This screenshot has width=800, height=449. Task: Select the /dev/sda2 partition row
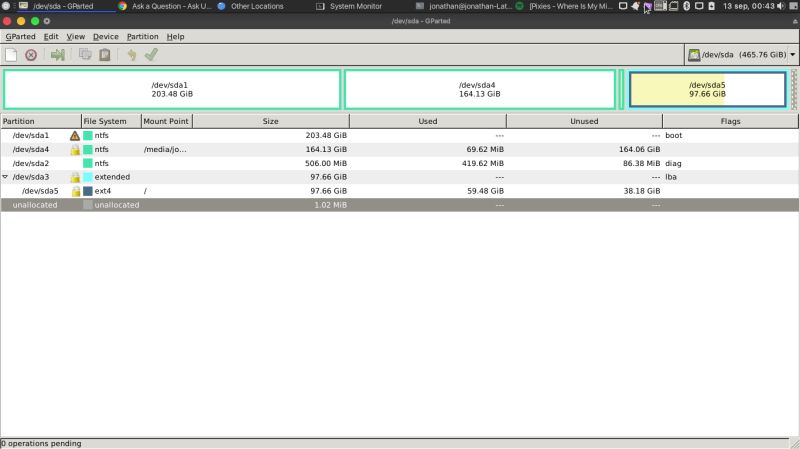(399, 163)
